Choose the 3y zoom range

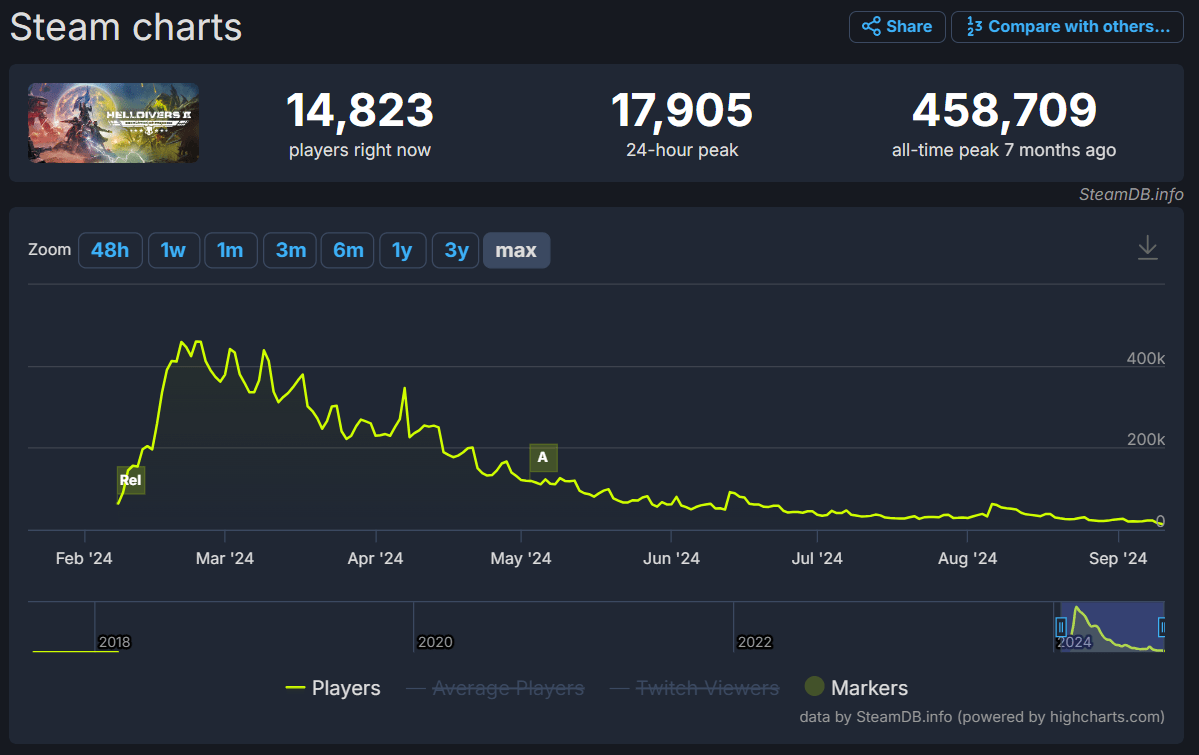(456, 250)
